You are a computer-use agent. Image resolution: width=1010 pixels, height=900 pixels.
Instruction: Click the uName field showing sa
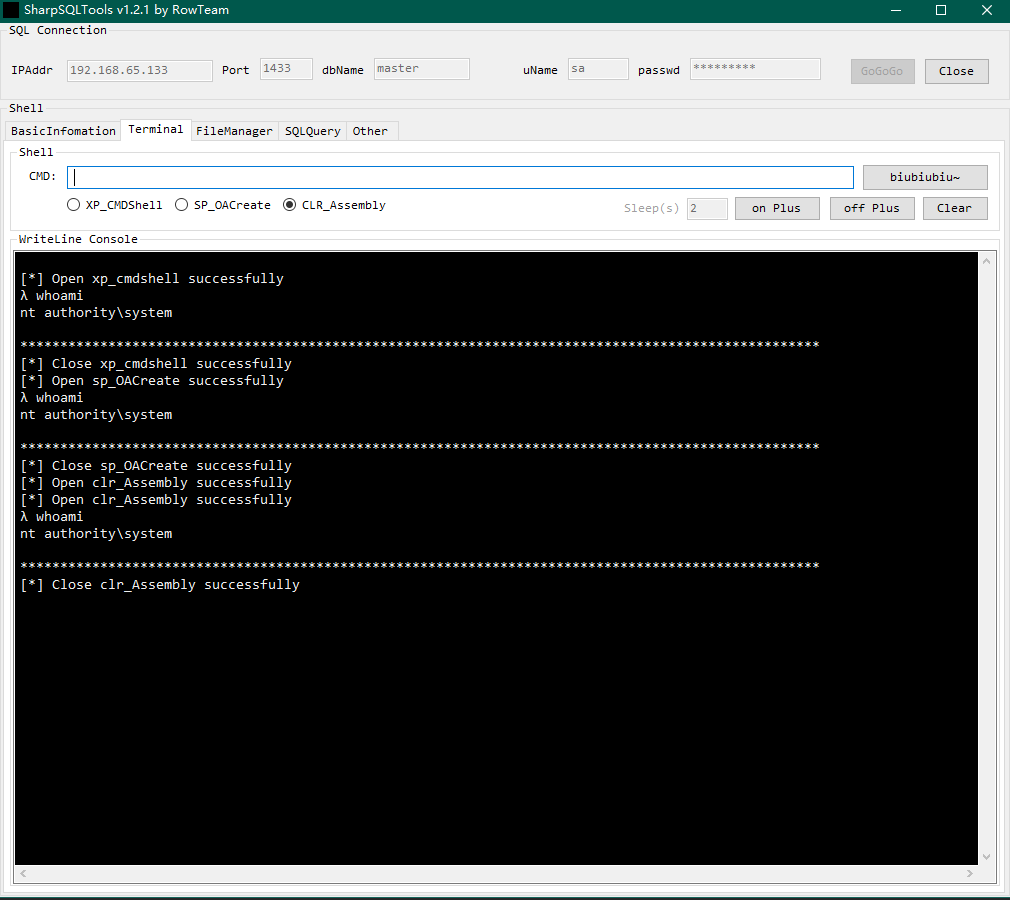point(598,69)
